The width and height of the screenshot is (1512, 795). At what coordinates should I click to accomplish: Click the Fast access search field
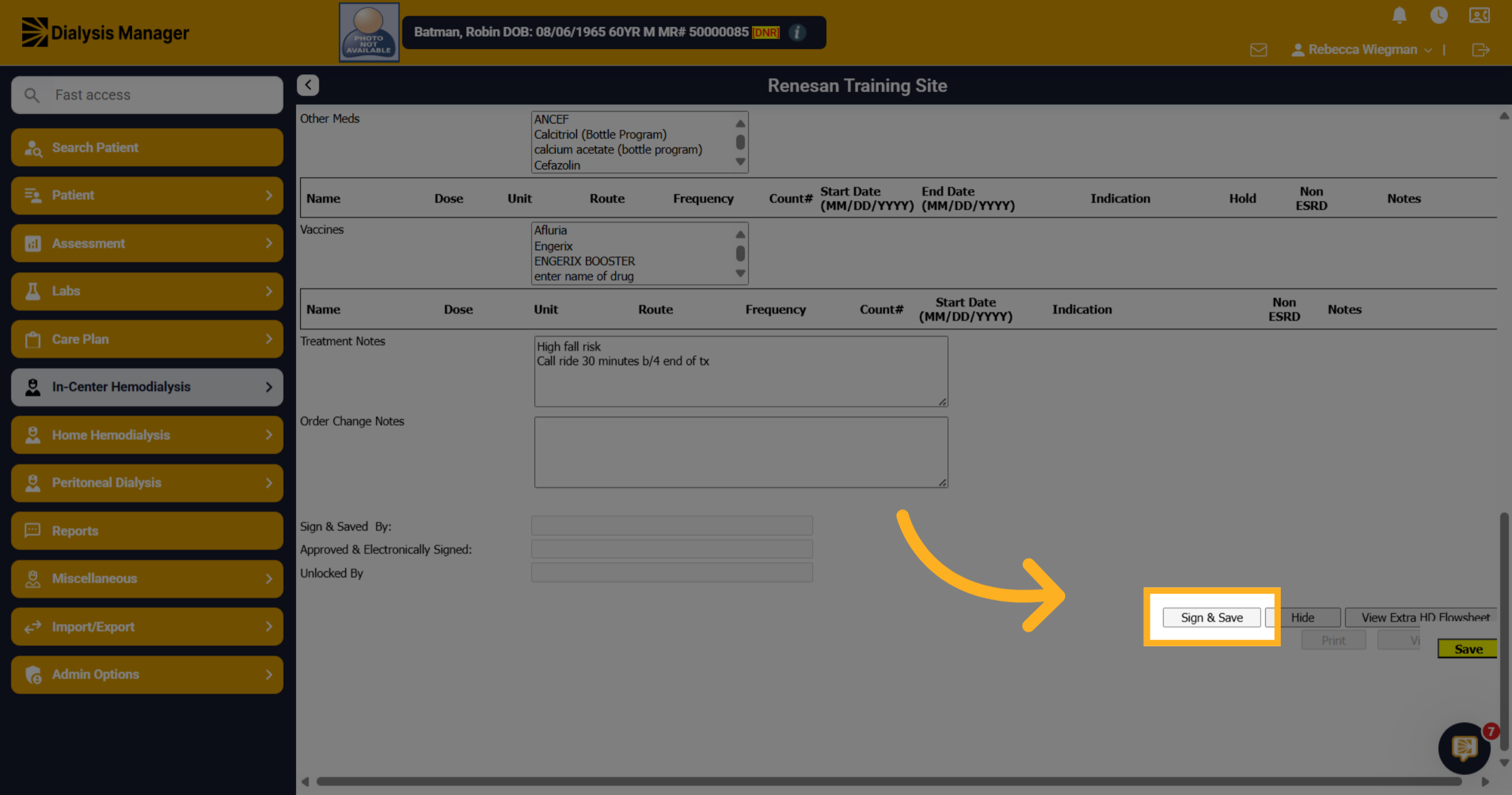tap(147, 95)
